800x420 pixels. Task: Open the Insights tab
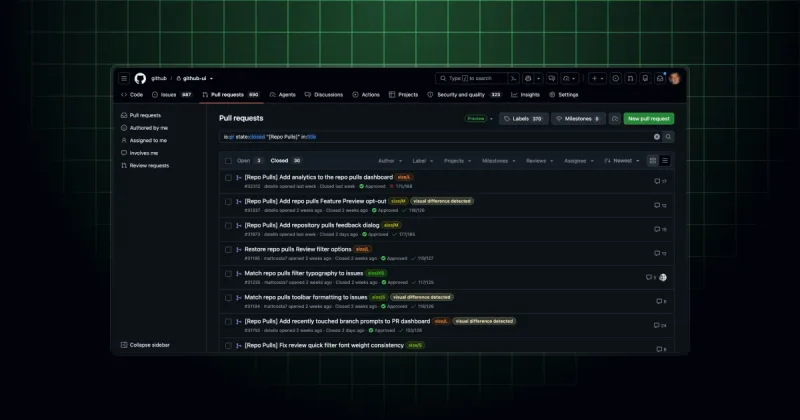click(525, 95)
